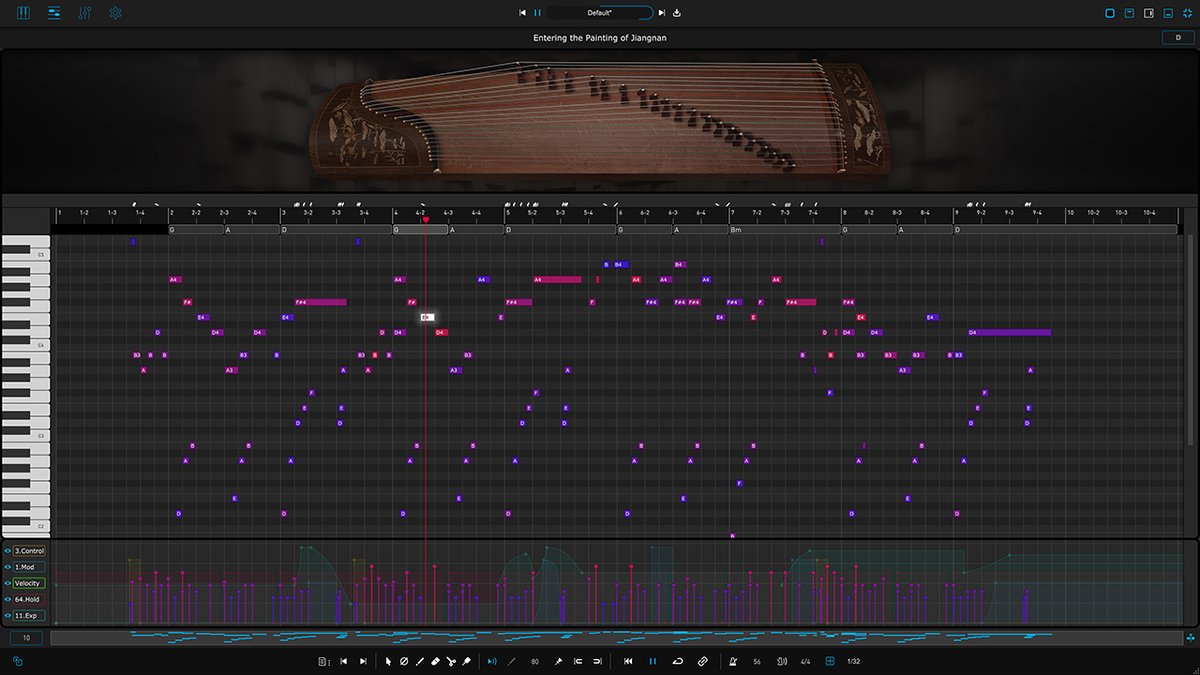This screenshot has height=675, width=1200.
Task: Hide the 3.Control lane eye icon
Action: pos(8,551)
